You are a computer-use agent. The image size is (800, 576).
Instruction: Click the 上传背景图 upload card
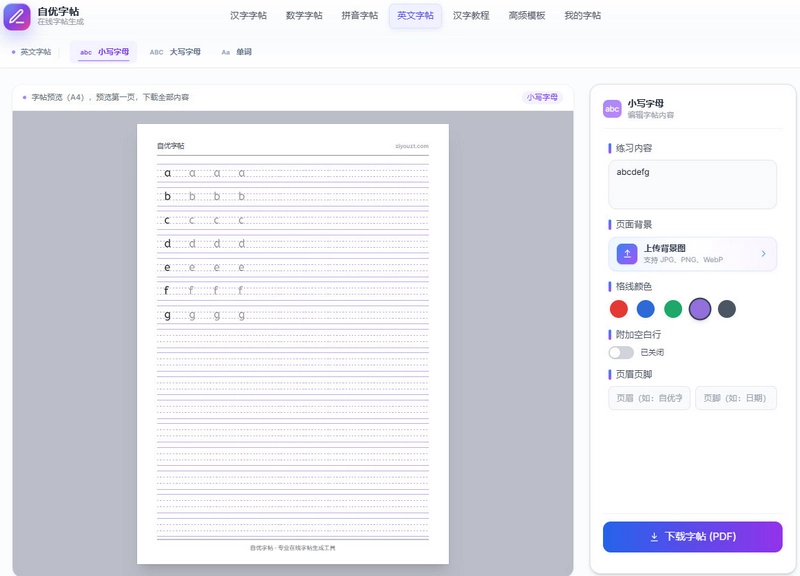[692, 254]
